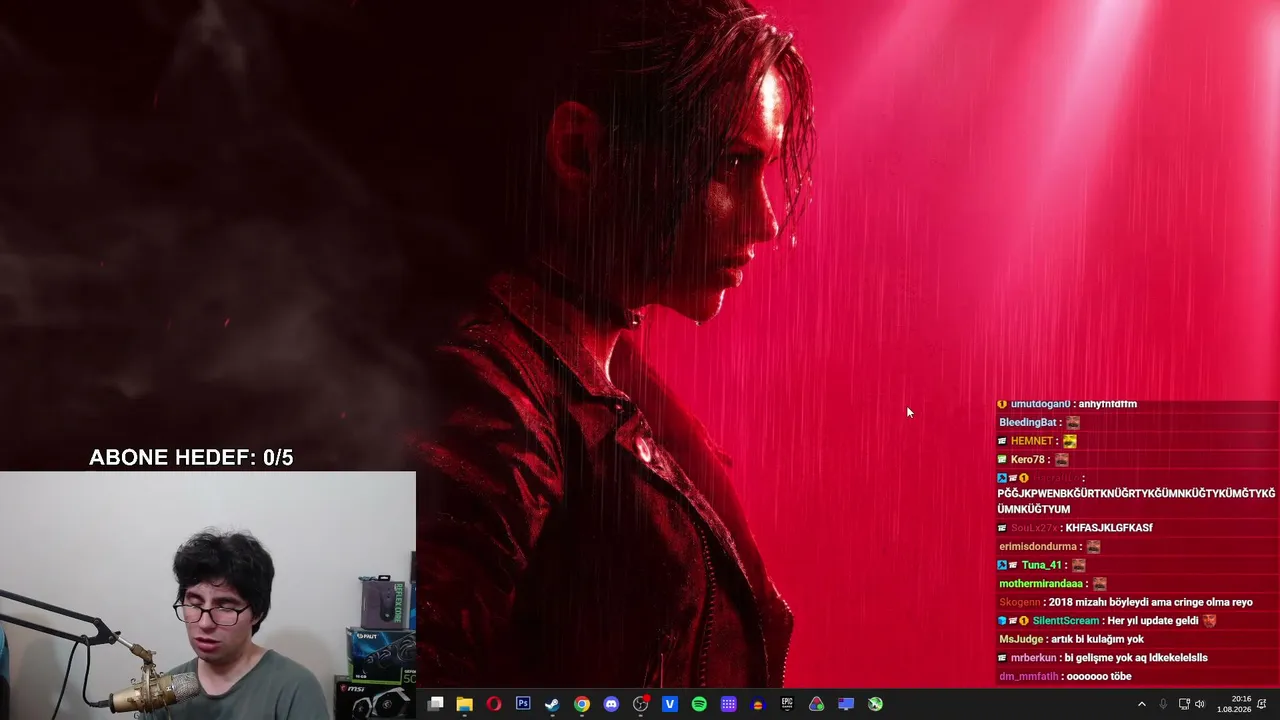Open the volume control tray icon
This screenshot has width=1280, height=720.
[1200, 704]
